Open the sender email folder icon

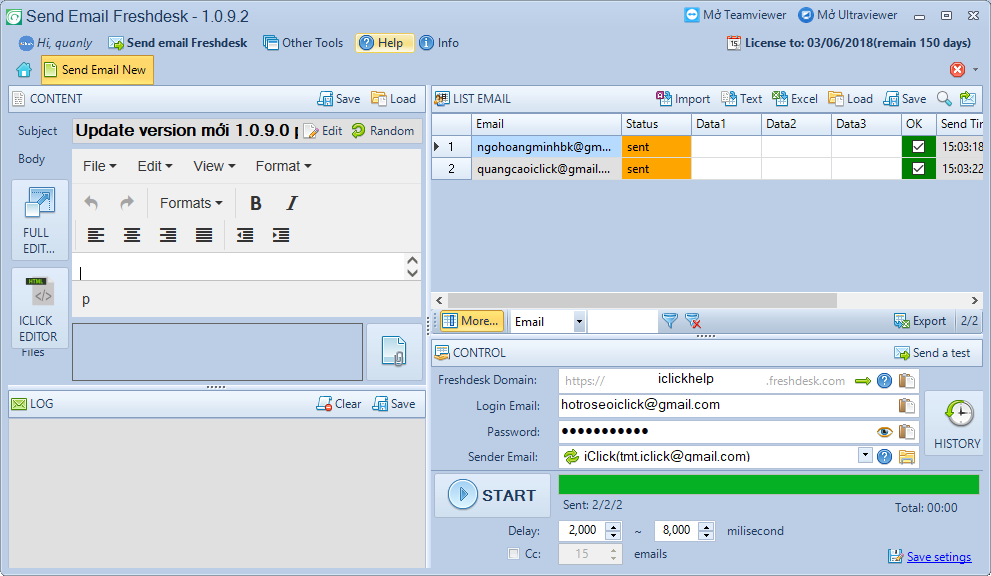coord(907,457)
